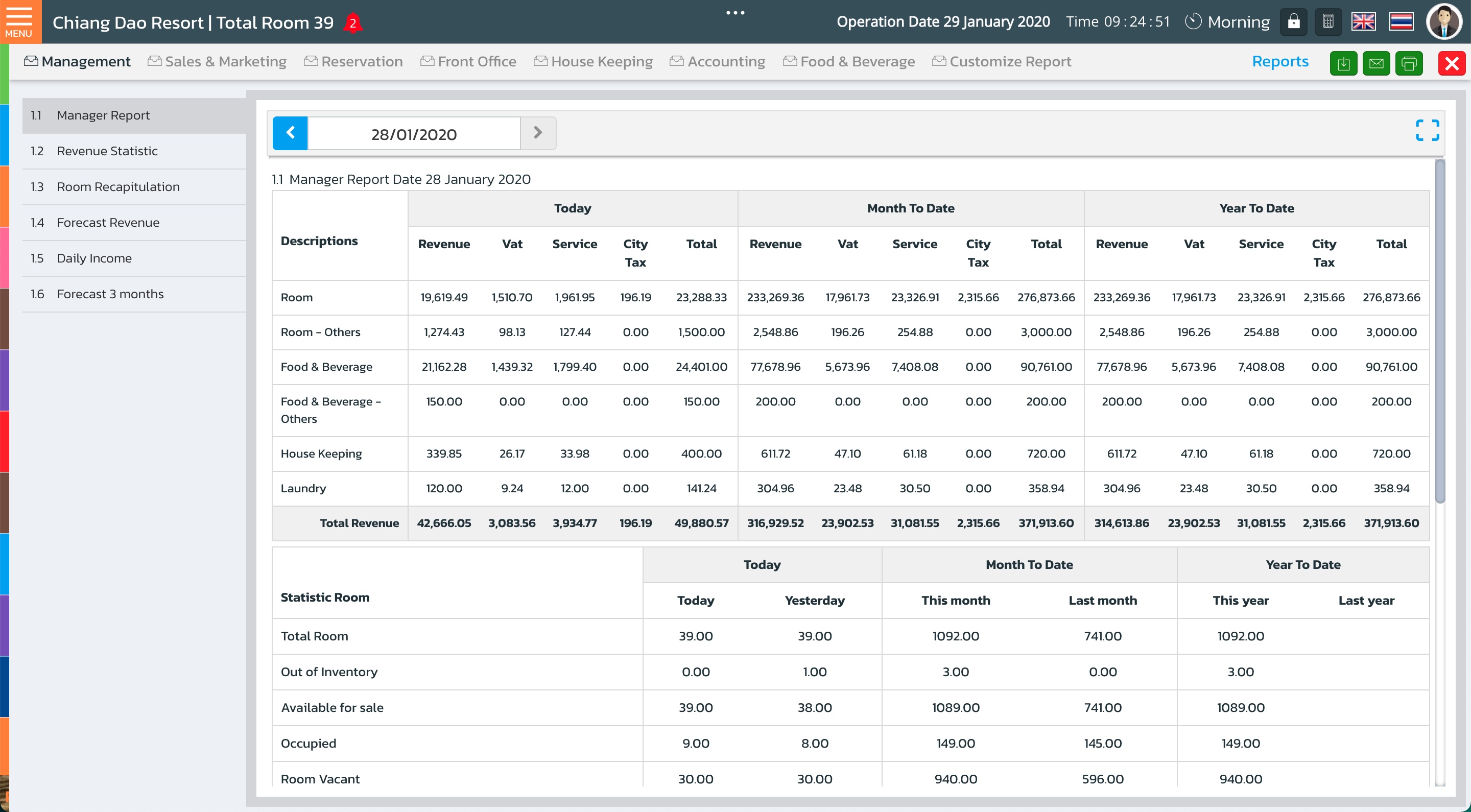The width and height of the screenshot is (1471, 812).
Task: Open the hamburger MENU button
Action: pos(19,21)
